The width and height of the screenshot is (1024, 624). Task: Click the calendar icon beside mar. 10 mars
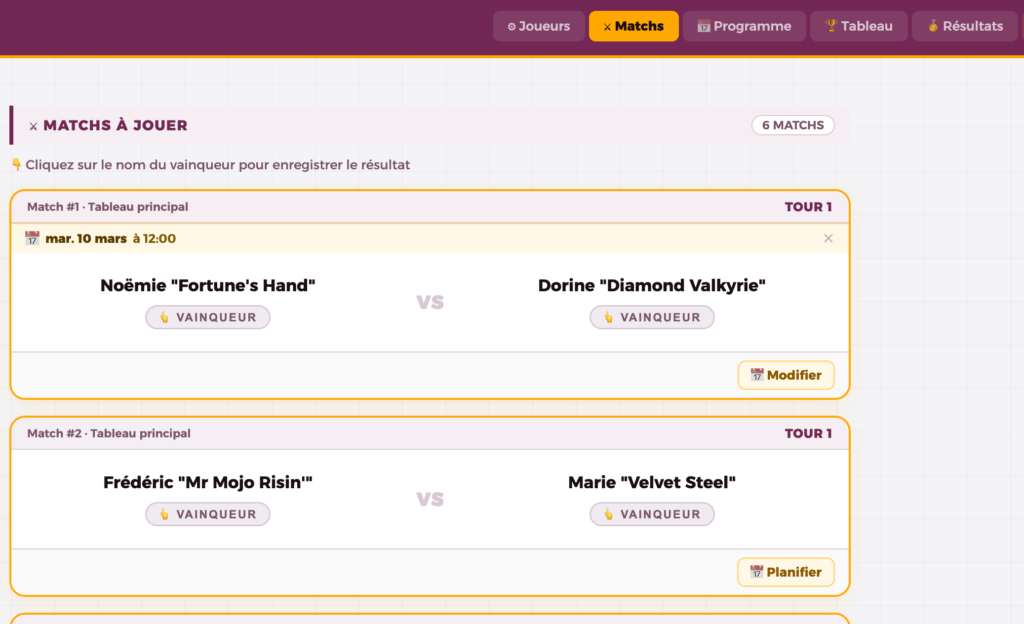pyautogui.click(x=32, y=238)
